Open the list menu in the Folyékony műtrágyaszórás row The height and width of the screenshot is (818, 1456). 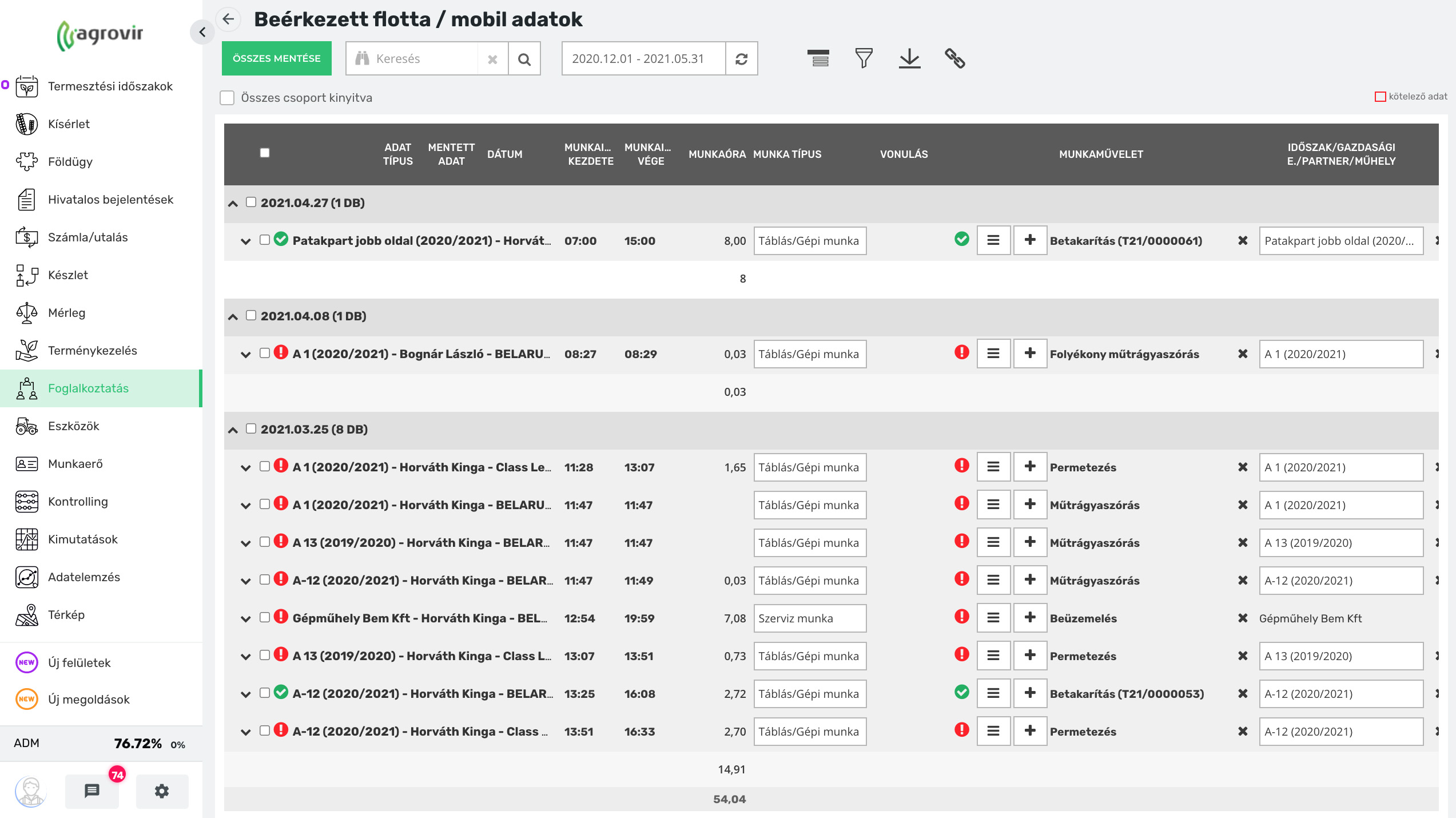tap(993, 354)
